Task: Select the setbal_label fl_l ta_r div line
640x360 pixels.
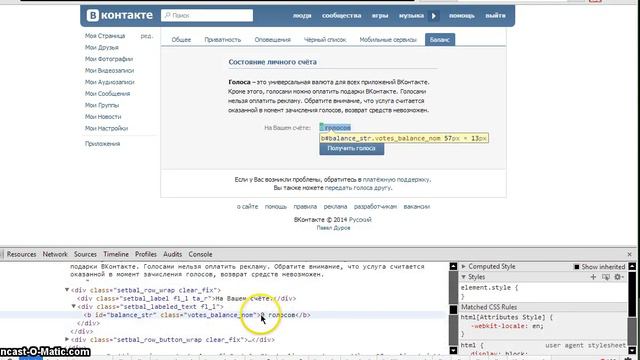Action: [x=187, y=299]
